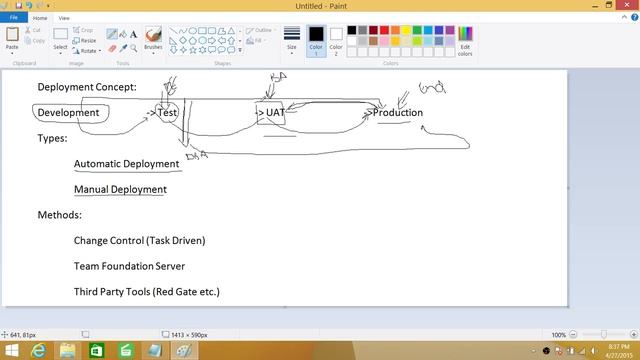Click the Copy button
This screenshot has width=640, height=360.
(35, 41)
